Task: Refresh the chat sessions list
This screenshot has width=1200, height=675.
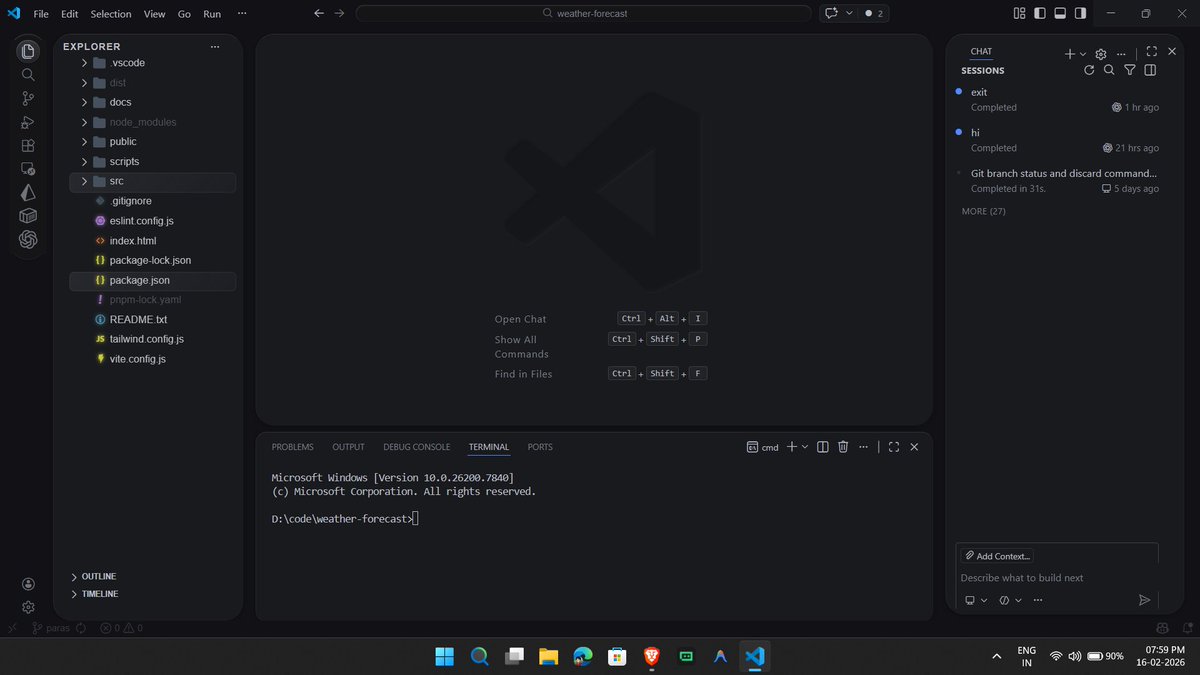Action: pyautogui.click(x=1089, y=70)
